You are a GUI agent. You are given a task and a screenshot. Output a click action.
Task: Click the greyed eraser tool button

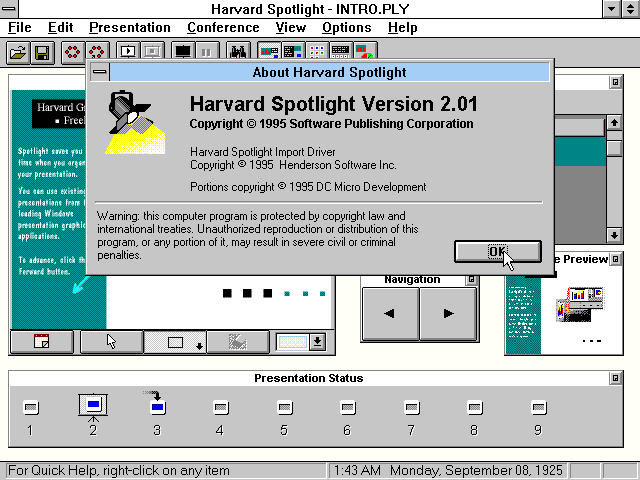pos(238,342)
